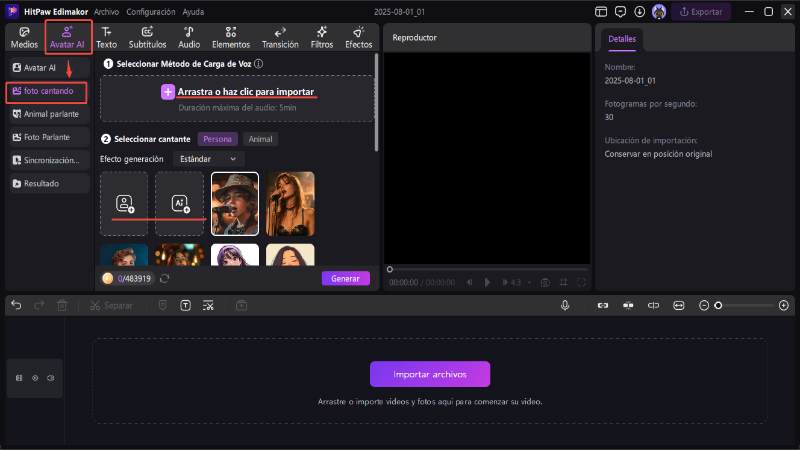The image size is (800, 450).
Task: Click the info icon beside Método de Carga de Voz
Action: [x=259, y=64]
